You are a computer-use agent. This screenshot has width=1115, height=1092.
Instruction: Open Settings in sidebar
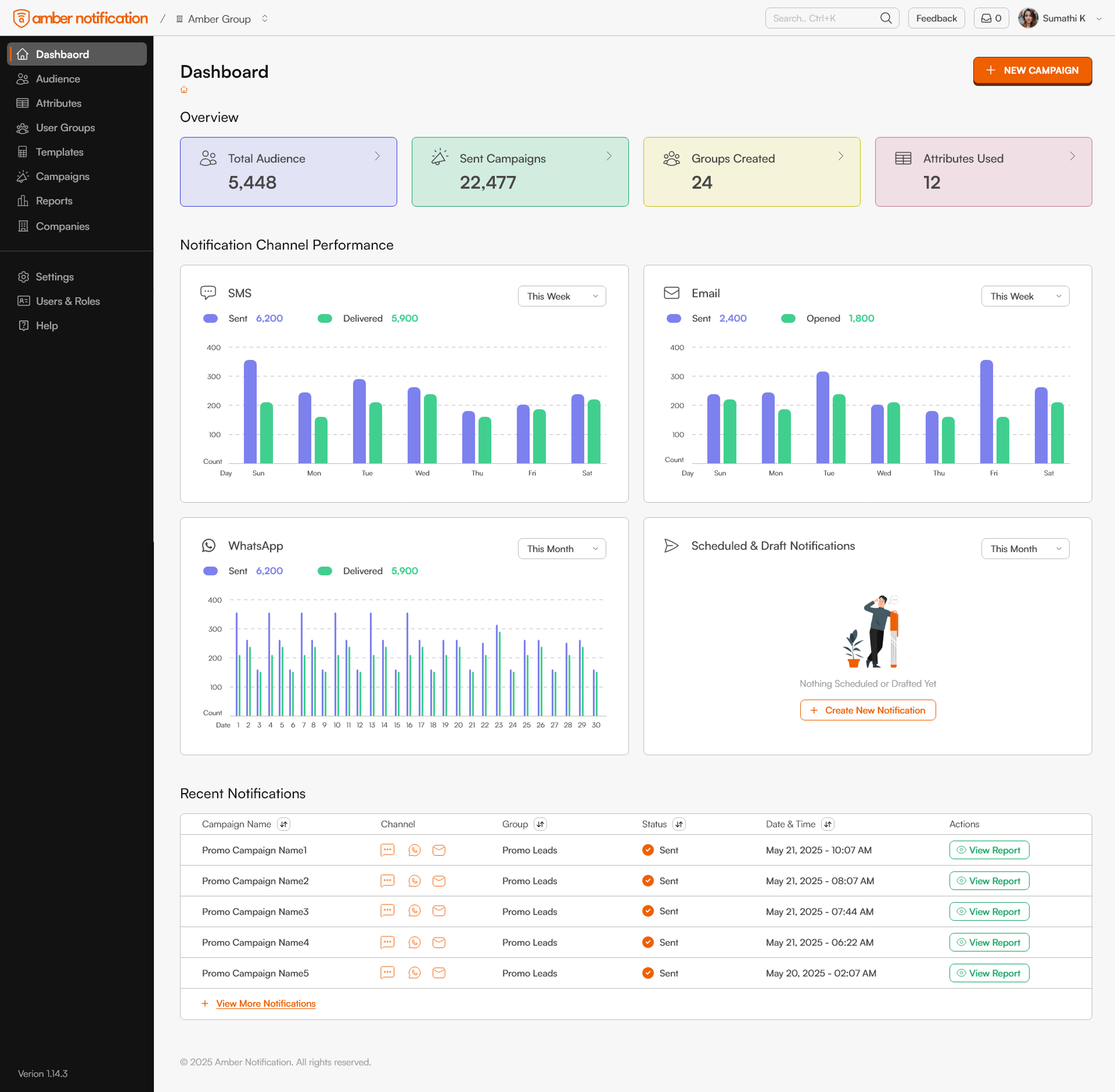(x=77, y=276)
